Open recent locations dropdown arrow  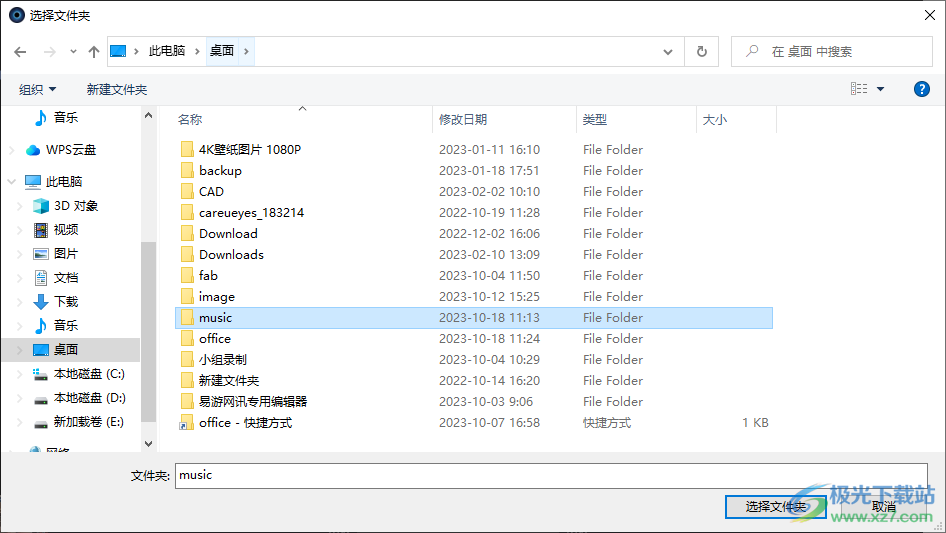point(73,52)
